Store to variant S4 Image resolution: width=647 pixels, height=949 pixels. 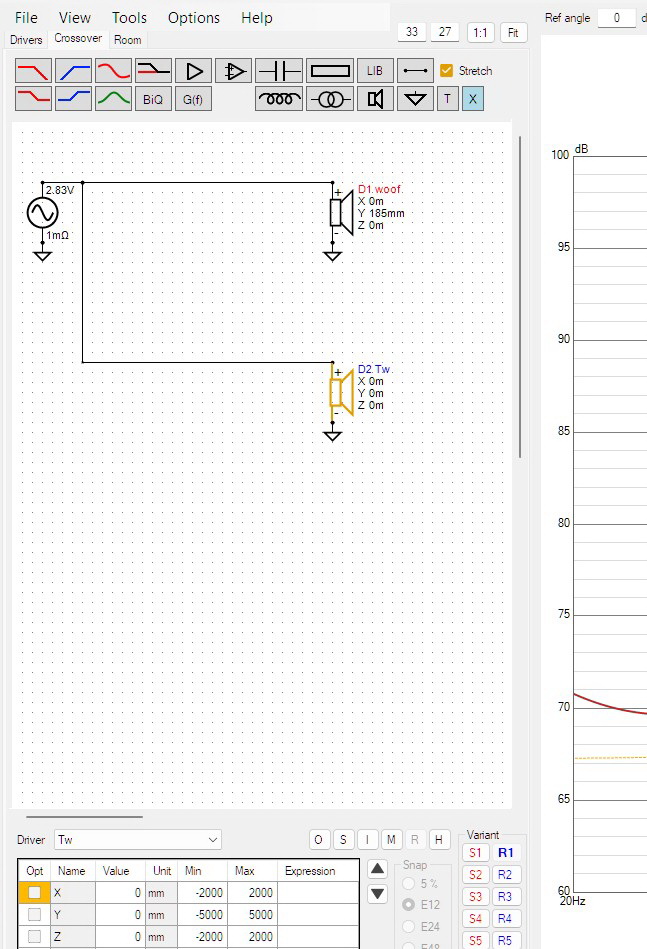tap(476, 918)
